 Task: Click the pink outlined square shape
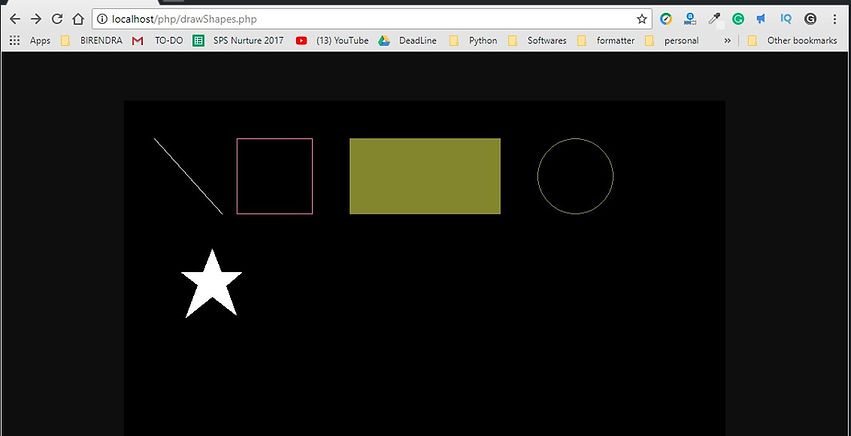[x=275, y=176]
